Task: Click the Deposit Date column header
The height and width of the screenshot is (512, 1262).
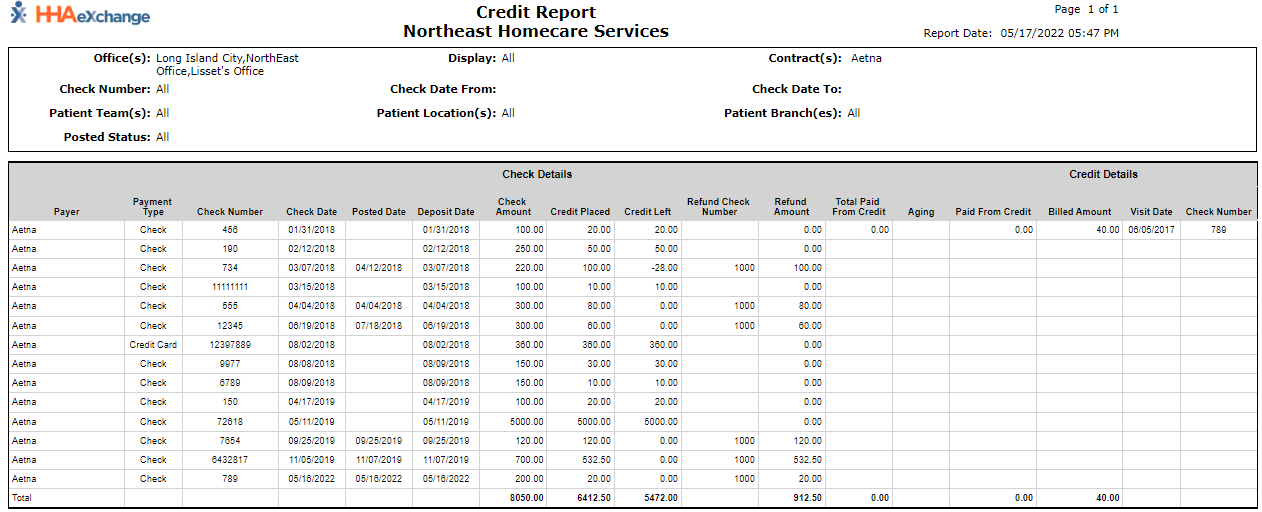Action: coord(446,212)
